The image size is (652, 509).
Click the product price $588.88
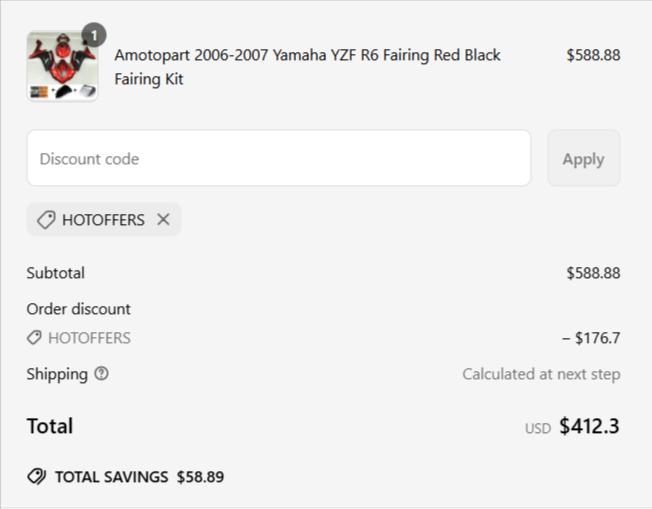pos(593,55)
